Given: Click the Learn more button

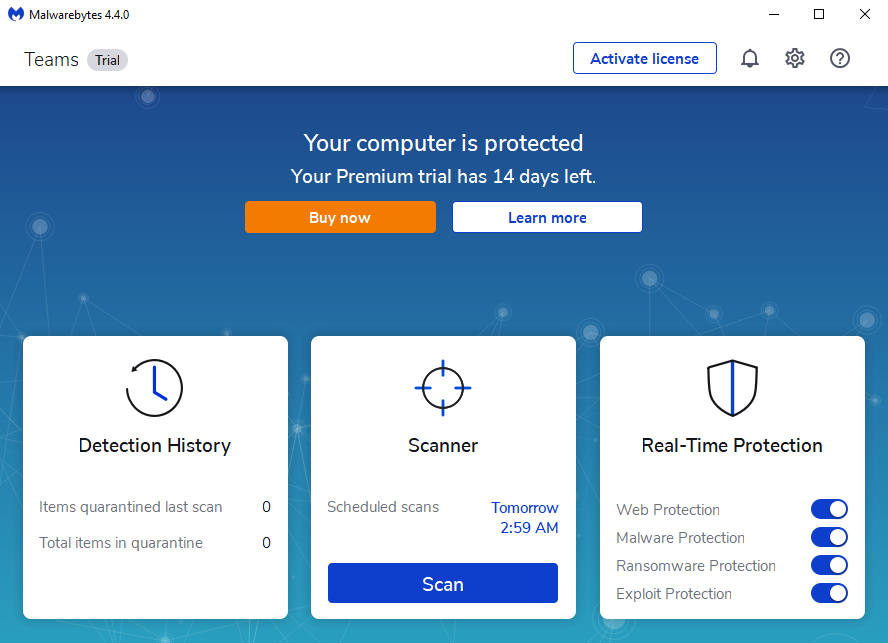Looking at the screenshot, I should click(547, 217).
